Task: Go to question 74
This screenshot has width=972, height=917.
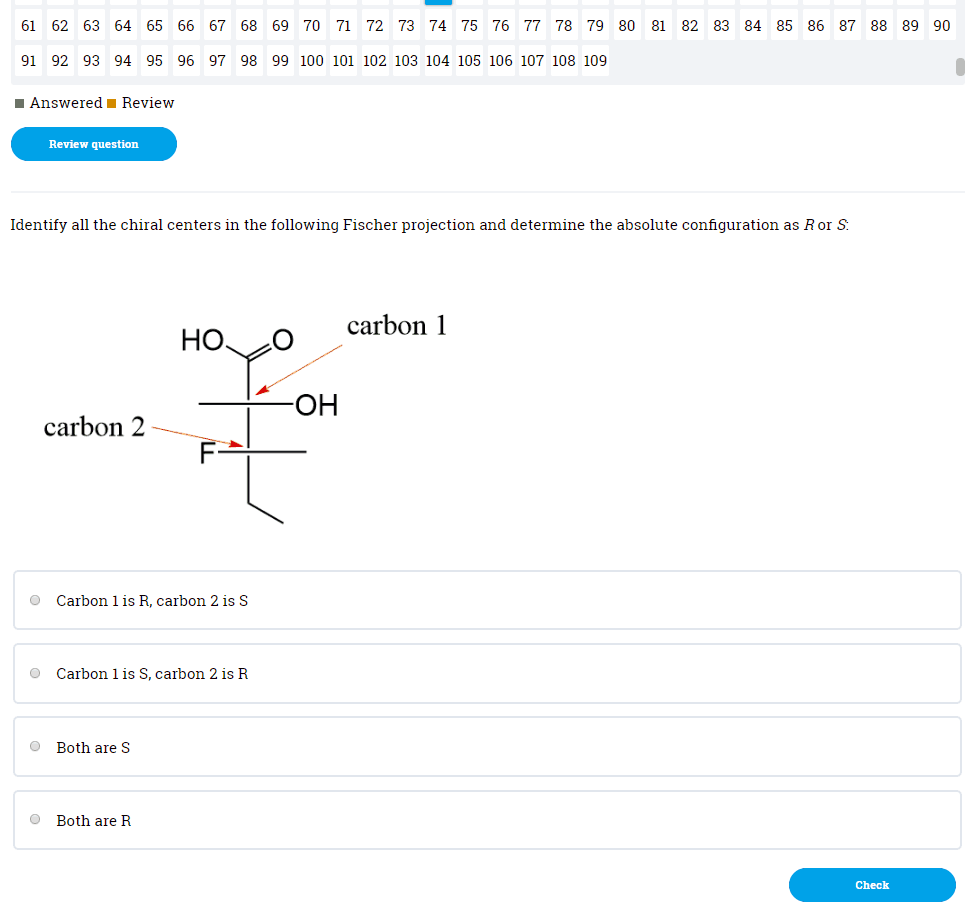Action: click(x=438, y=25)
